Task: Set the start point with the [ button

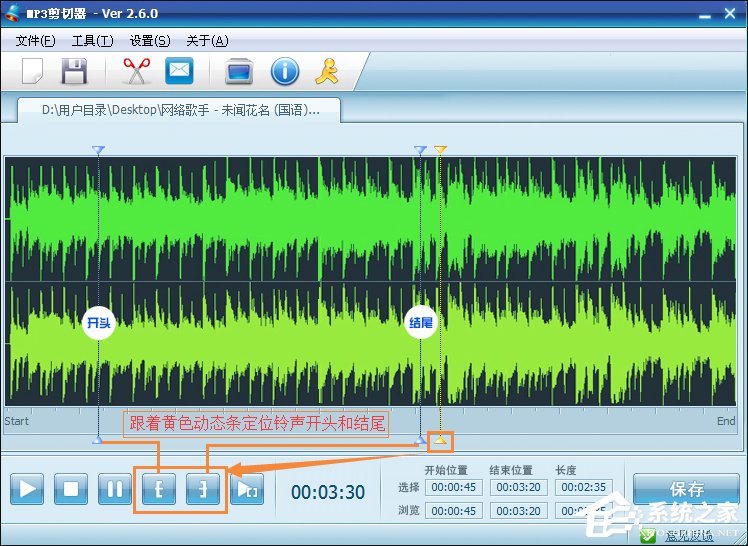Action: (x=159, y=490)
